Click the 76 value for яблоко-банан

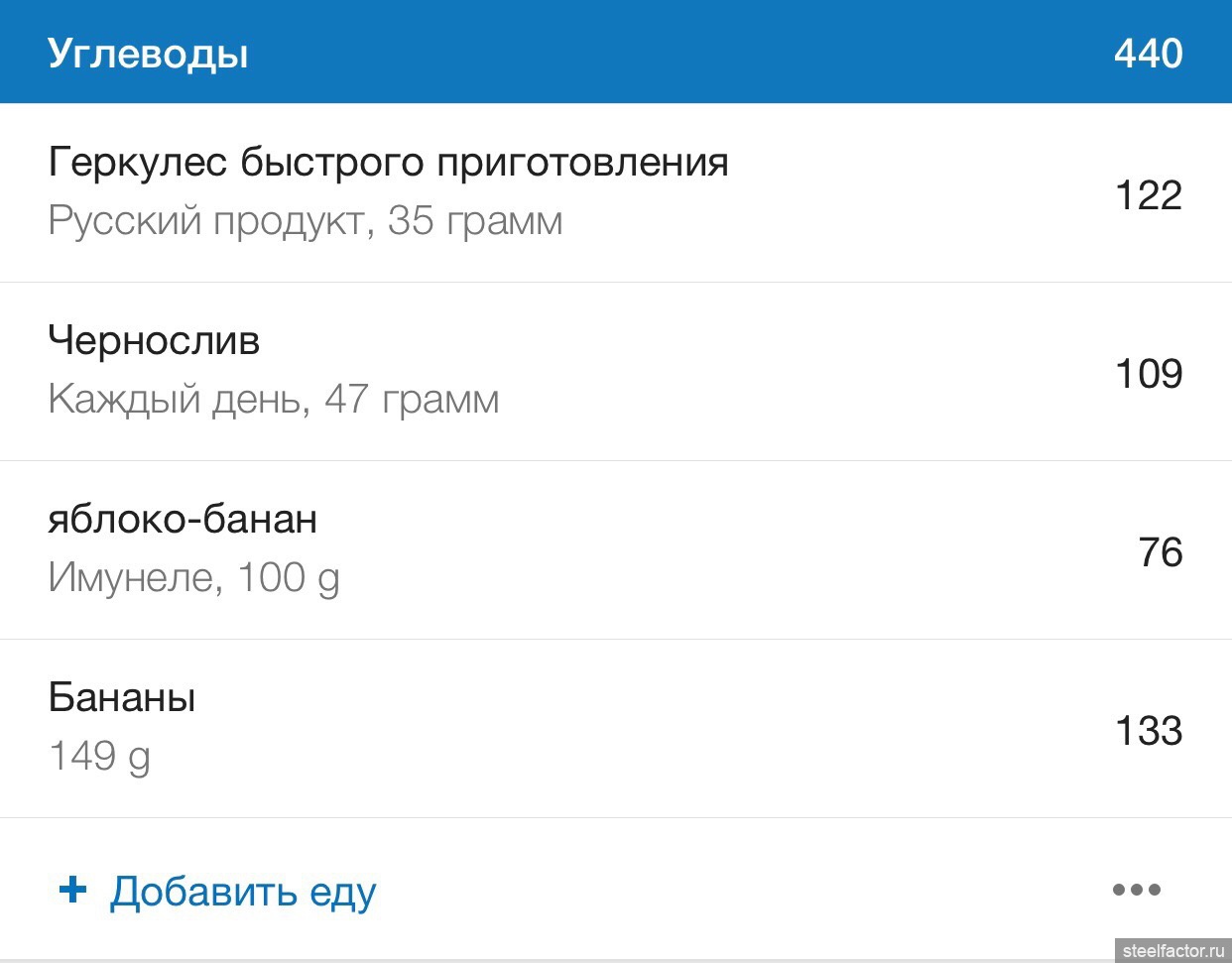coord(1160,552)
